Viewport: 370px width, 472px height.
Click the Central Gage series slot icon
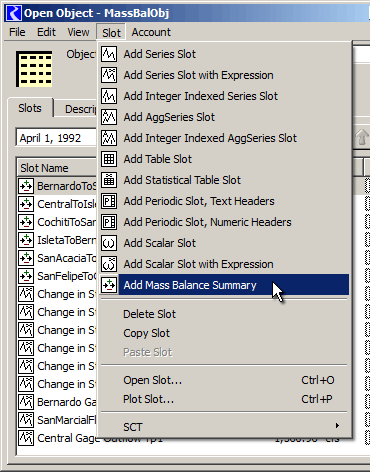[x=26, y=438]
